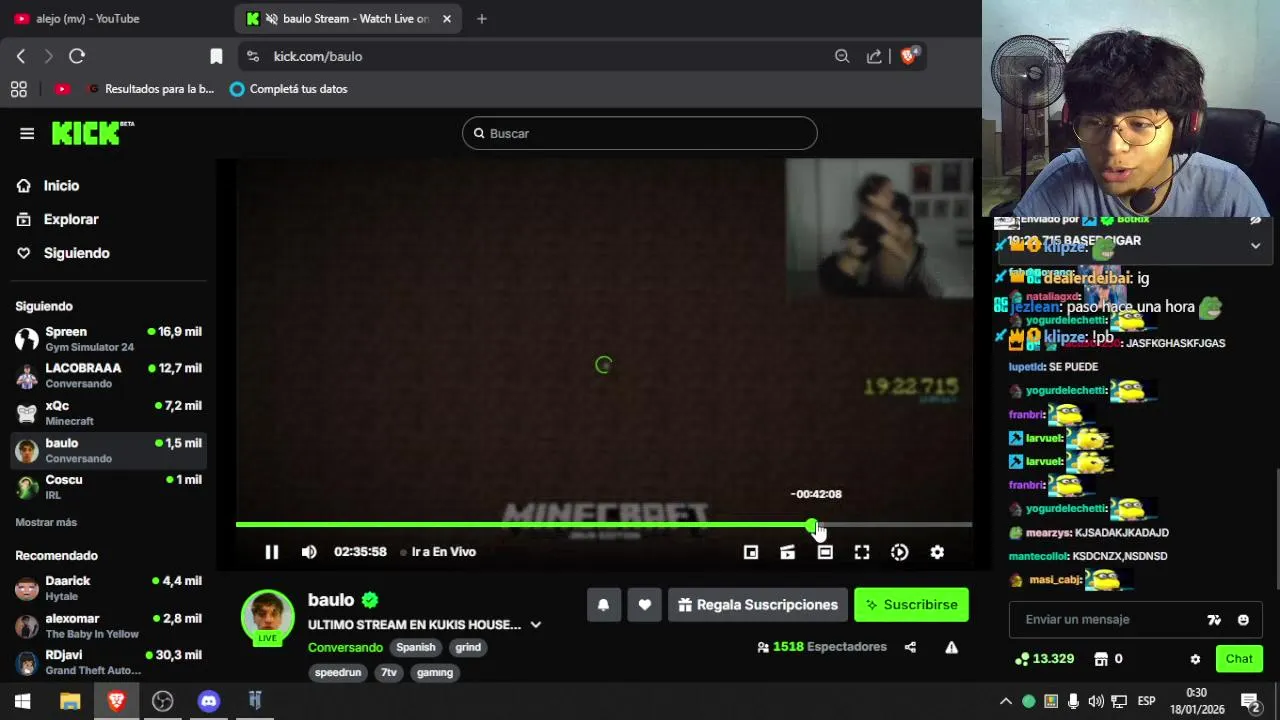Expand the stream title chevron
Screen dimensions: 1280x720
coord(536,625)
